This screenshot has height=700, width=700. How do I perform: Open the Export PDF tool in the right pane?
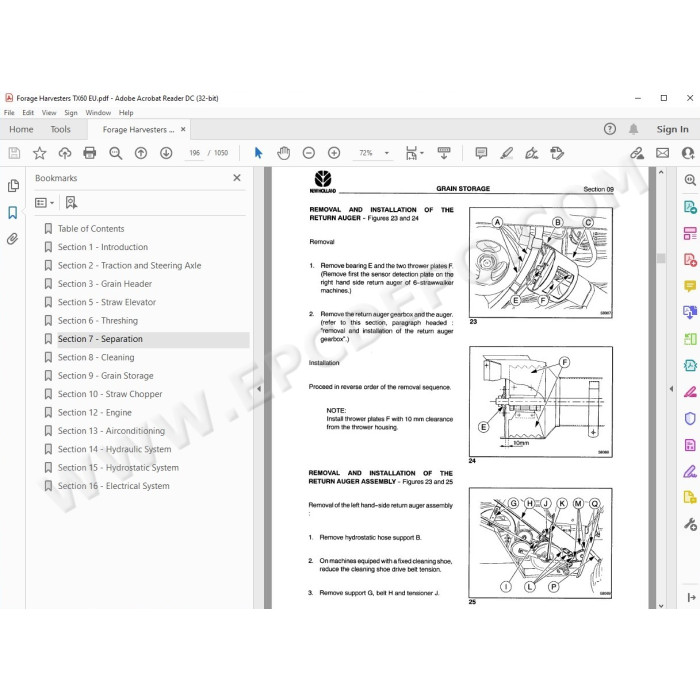pos(690,207)
